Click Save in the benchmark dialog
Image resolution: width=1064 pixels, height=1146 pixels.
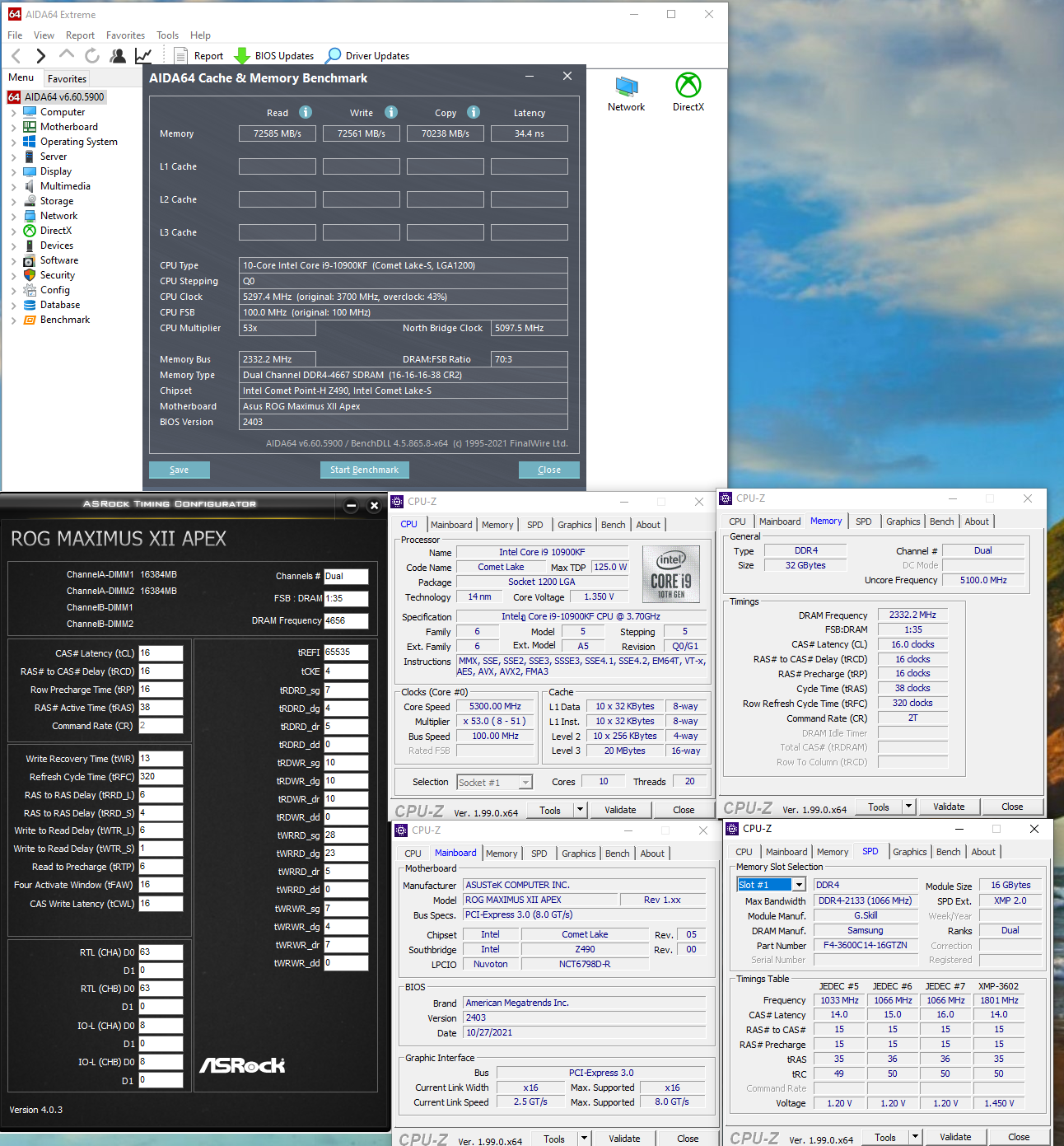[180, 470]
